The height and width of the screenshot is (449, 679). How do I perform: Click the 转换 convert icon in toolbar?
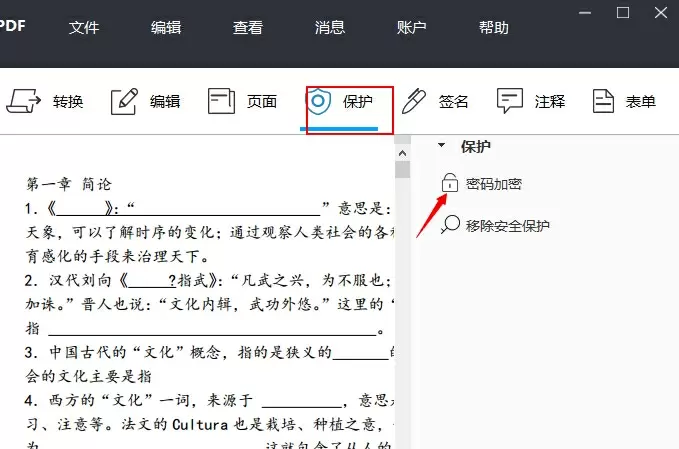23,101
